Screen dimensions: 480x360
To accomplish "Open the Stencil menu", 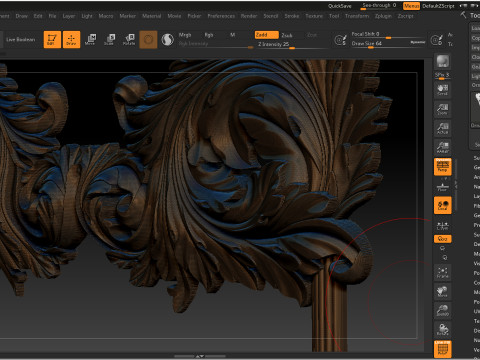I will (271, 16).
